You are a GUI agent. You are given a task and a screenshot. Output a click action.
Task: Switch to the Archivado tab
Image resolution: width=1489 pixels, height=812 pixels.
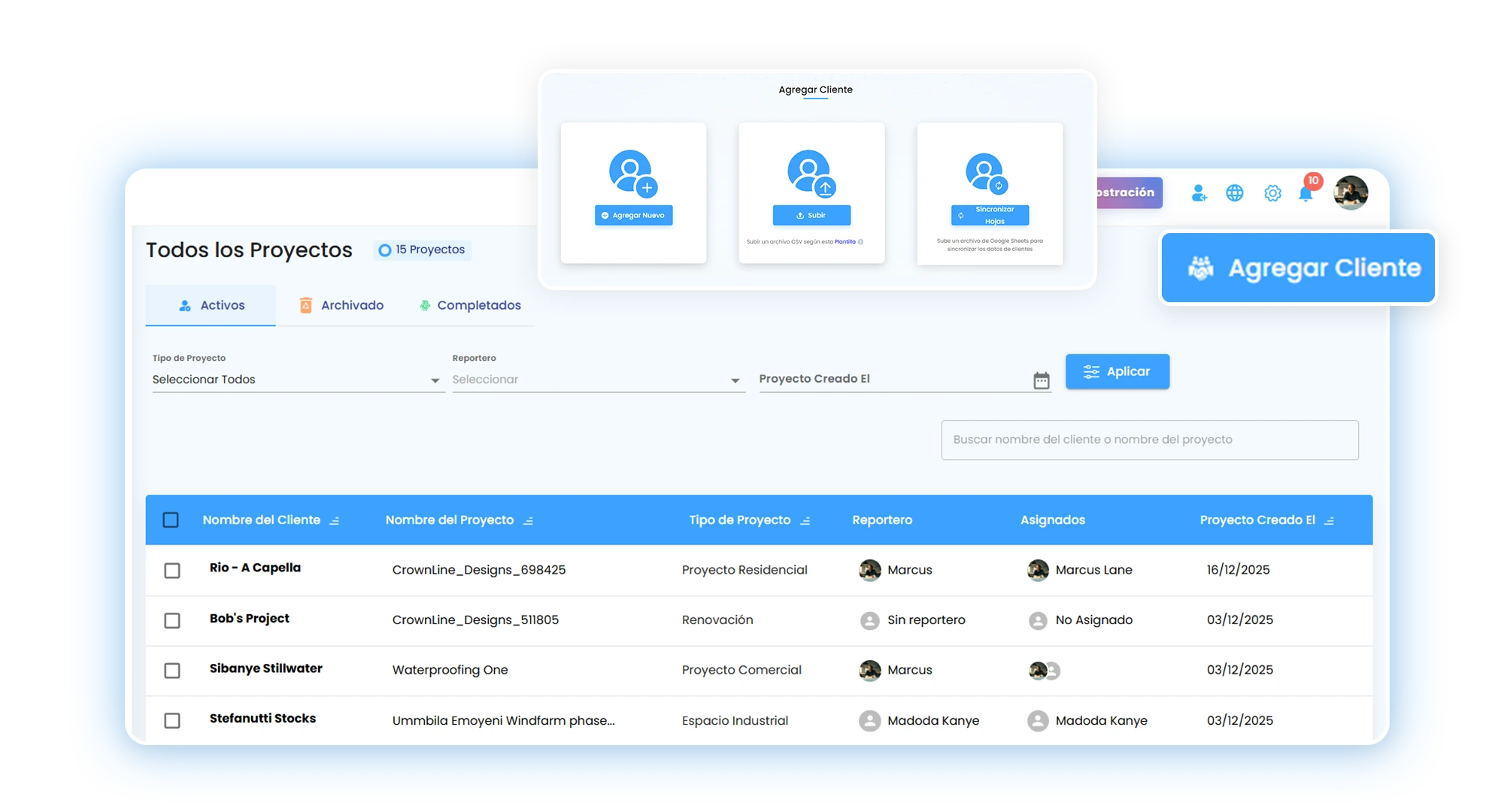[341, 305]
